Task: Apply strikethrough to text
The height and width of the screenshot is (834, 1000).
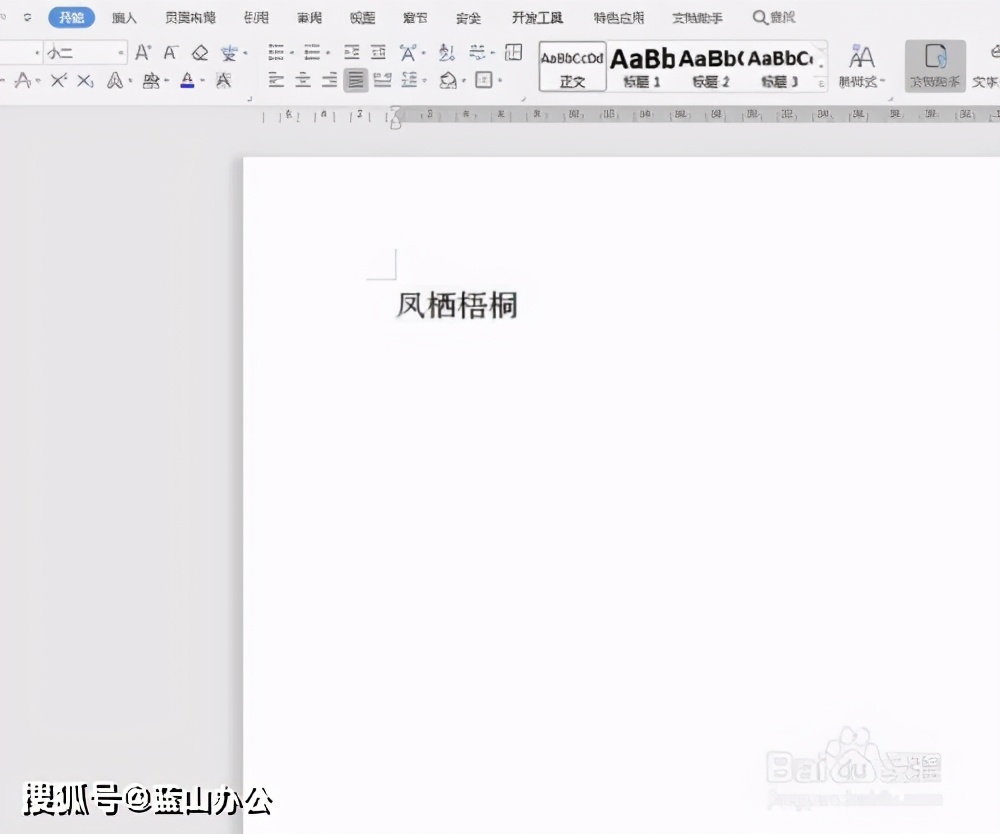Action: [24, 81]
